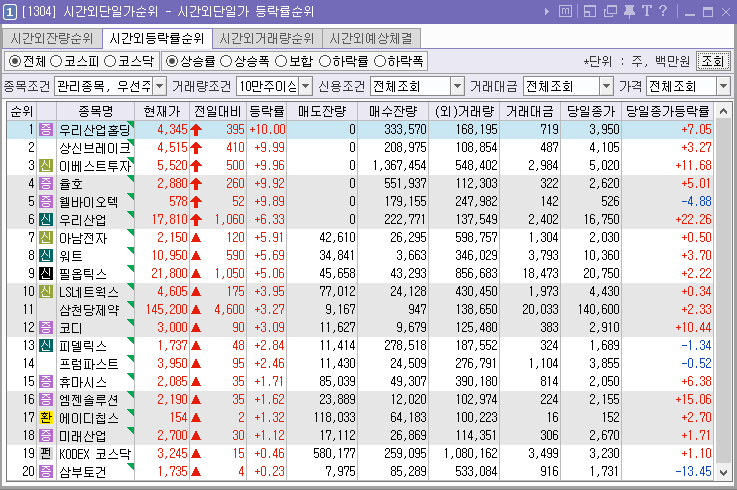Click the 신 badge on 우리산업 row

tap(46, 220)
